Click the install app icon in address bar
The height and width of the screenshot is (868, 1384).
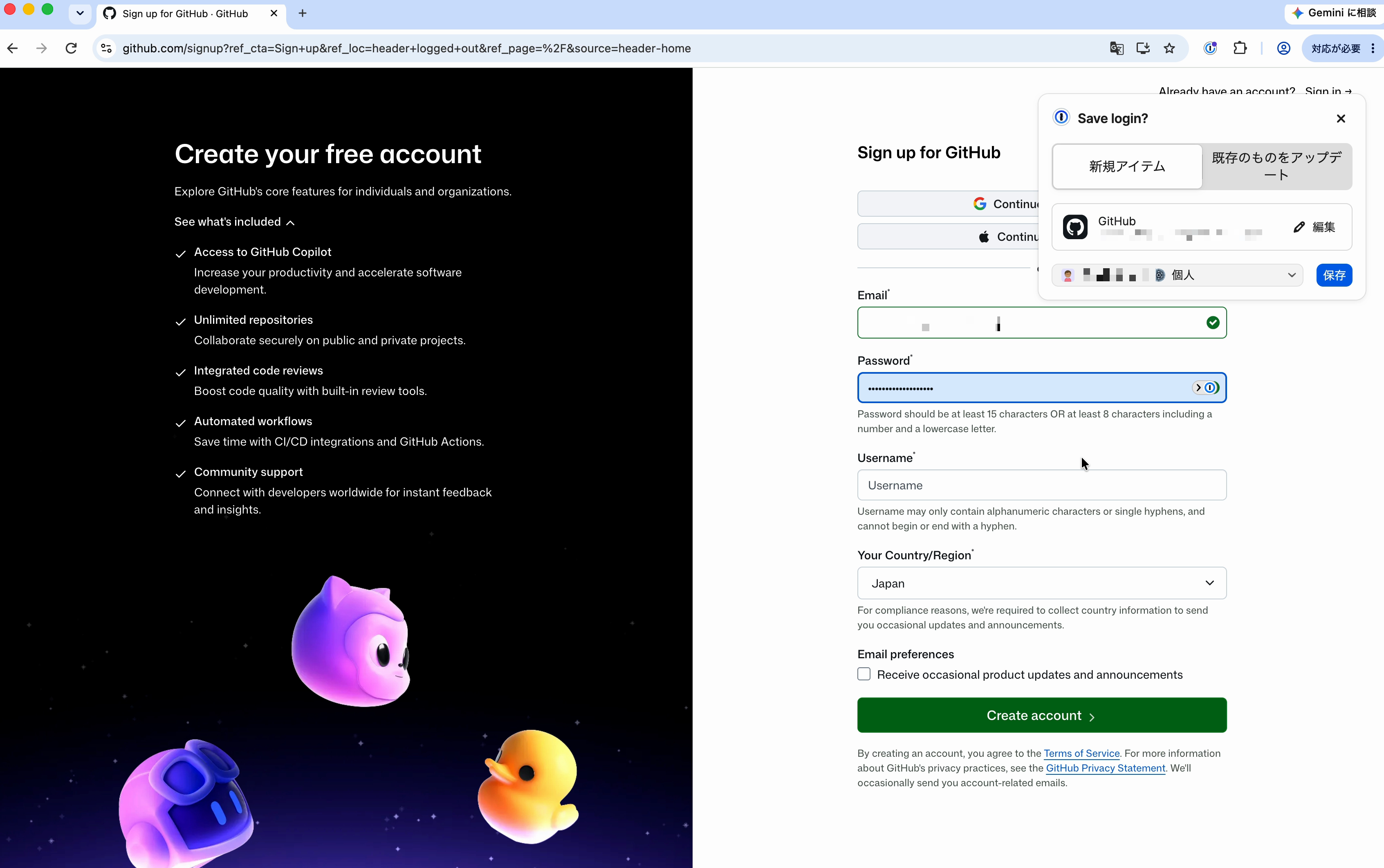(x=1143, y=48)
